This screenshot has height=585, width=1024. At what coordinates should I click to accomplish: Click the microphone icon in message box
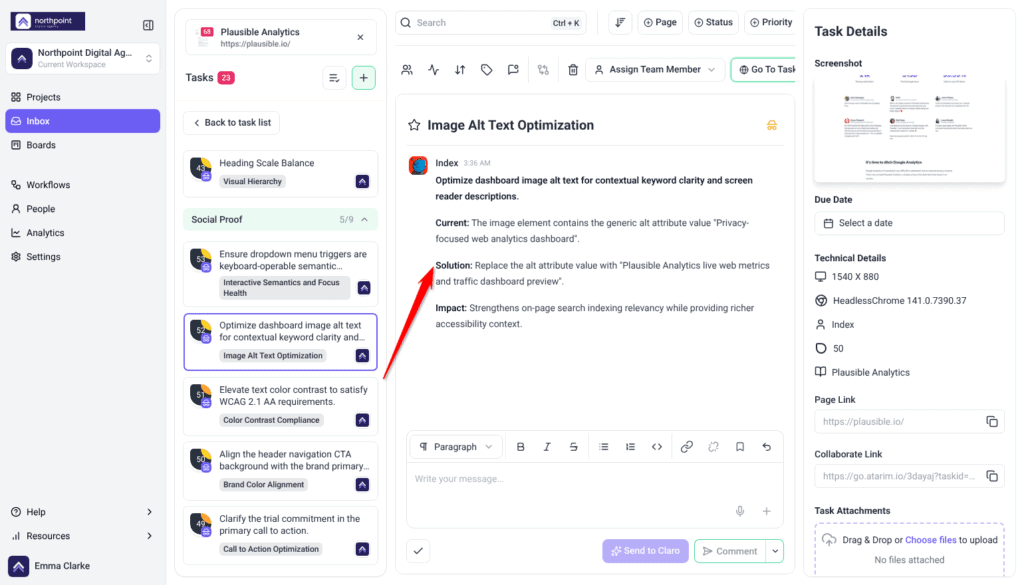740,511
